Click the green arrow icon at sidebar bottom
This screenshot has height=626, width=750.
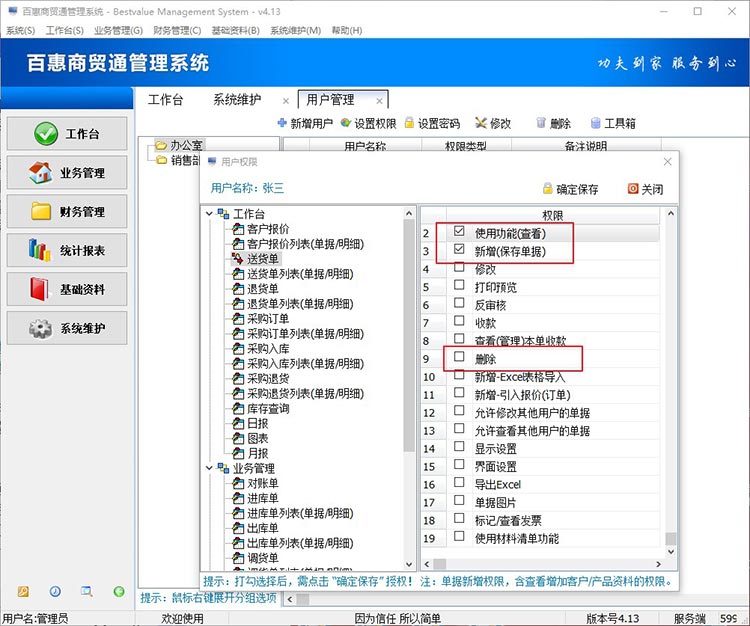[119, 592]
